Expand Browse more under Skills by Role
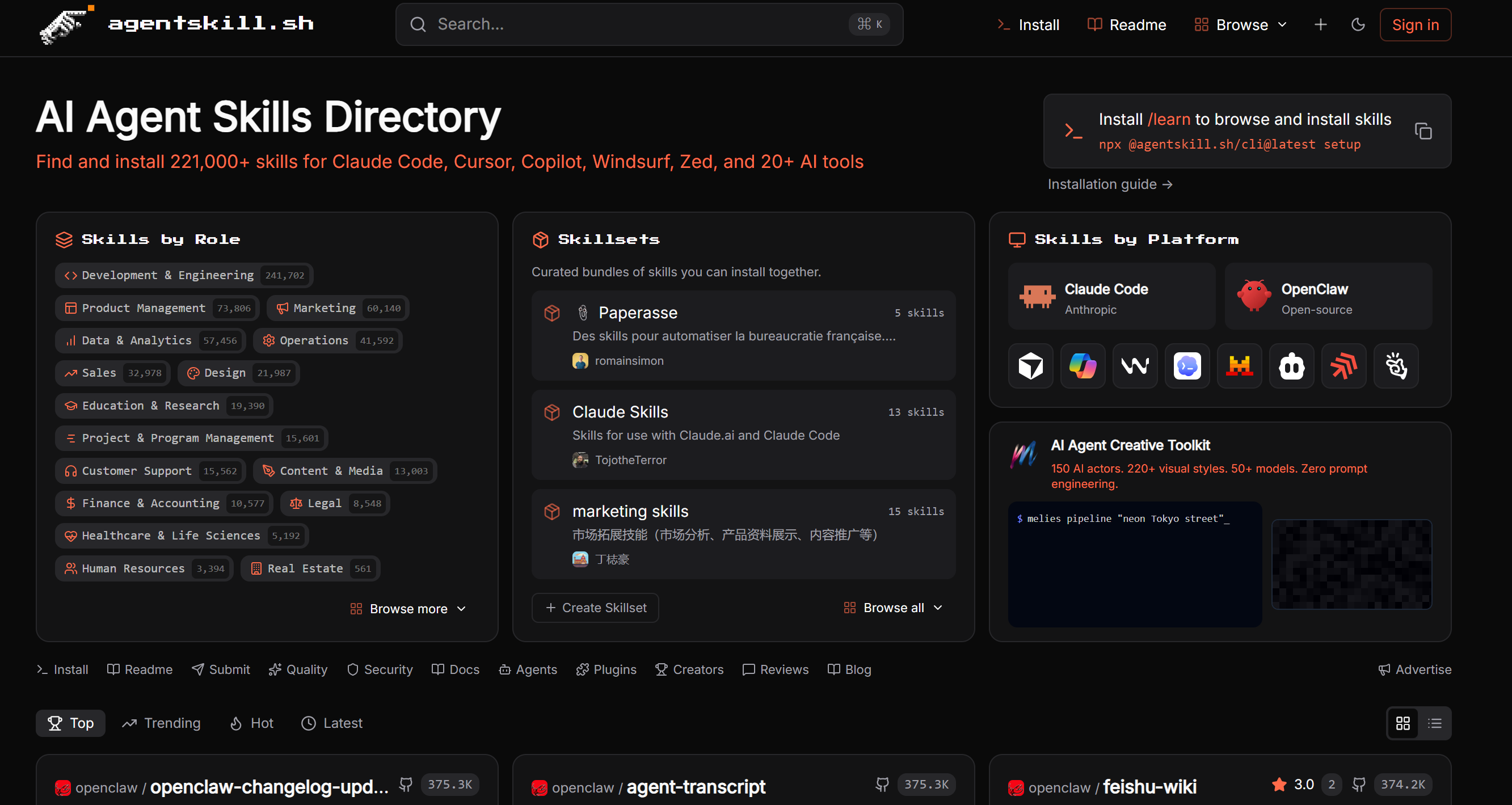This screenshot has width=1512, height=805. (408, 609)
